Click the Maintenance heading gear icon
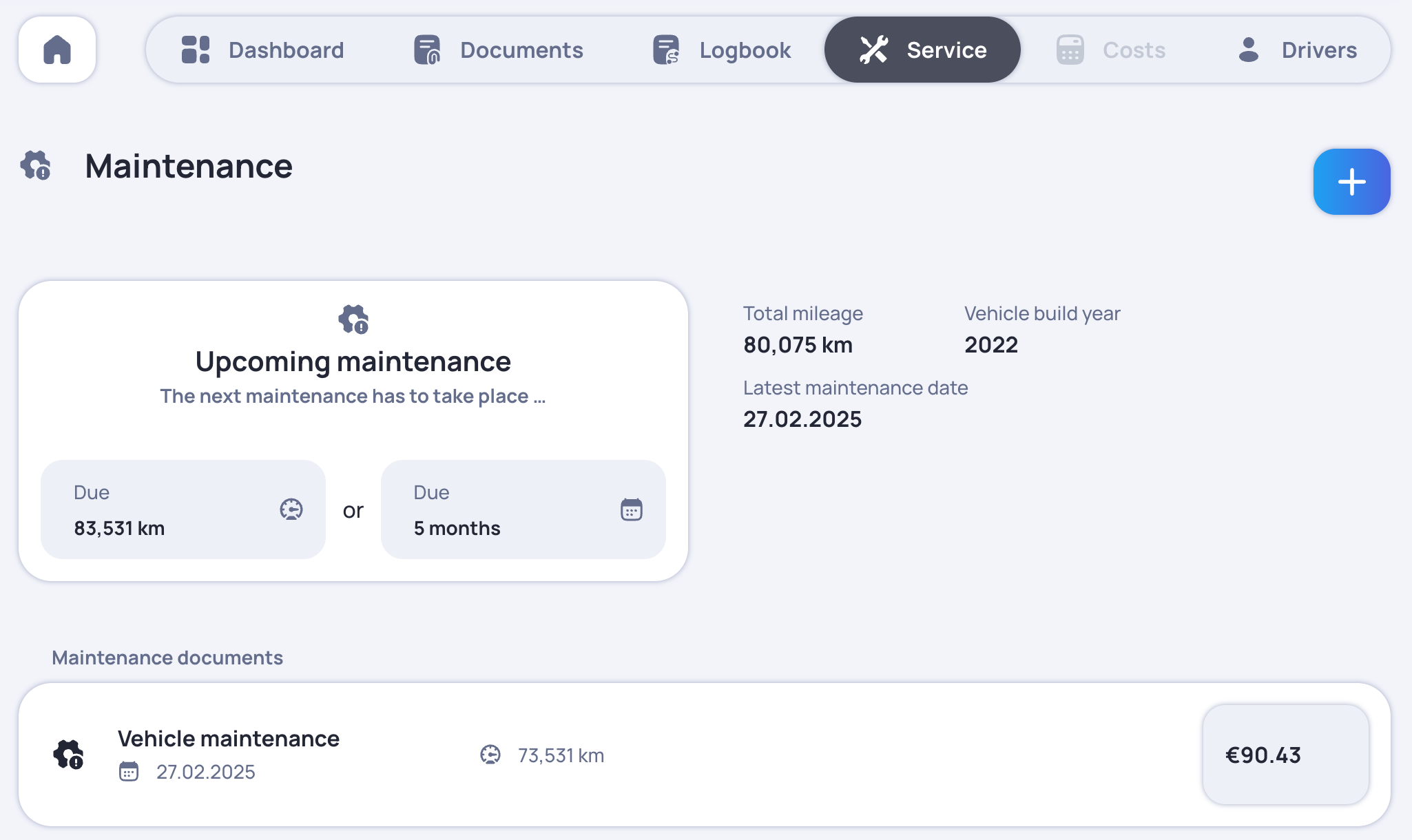This screenshot has width=1412, height=840. tap(36, 166)
